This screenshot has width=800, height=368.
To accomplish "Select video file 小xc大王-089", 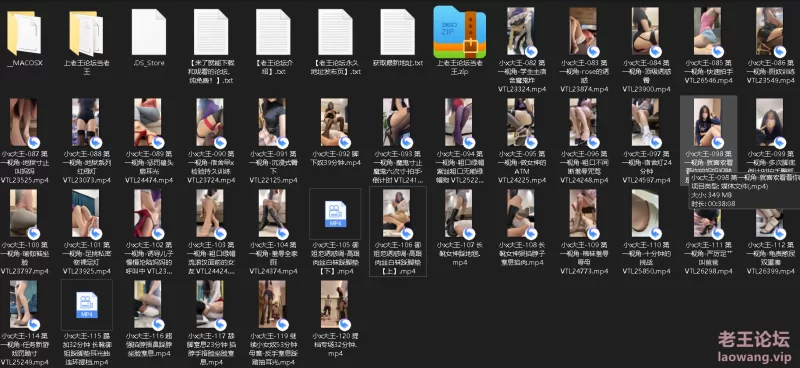I will [x=148, y=123].
